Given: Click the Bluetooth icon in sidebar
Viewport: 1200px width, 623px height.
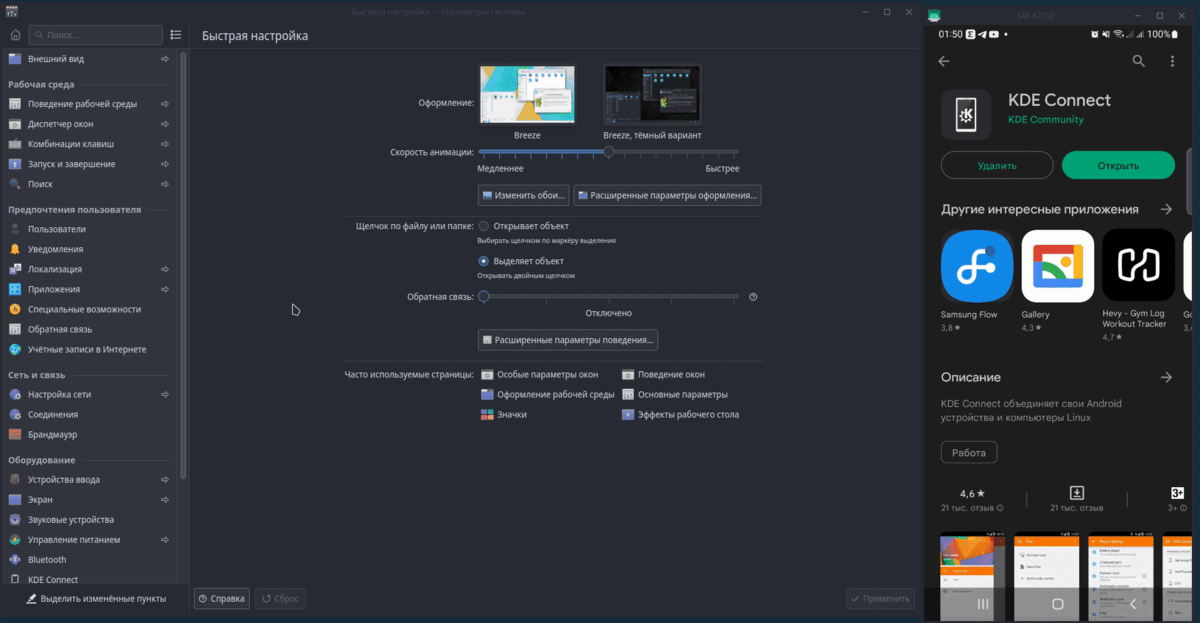Looking at the screenshot, I should point(15,559).
